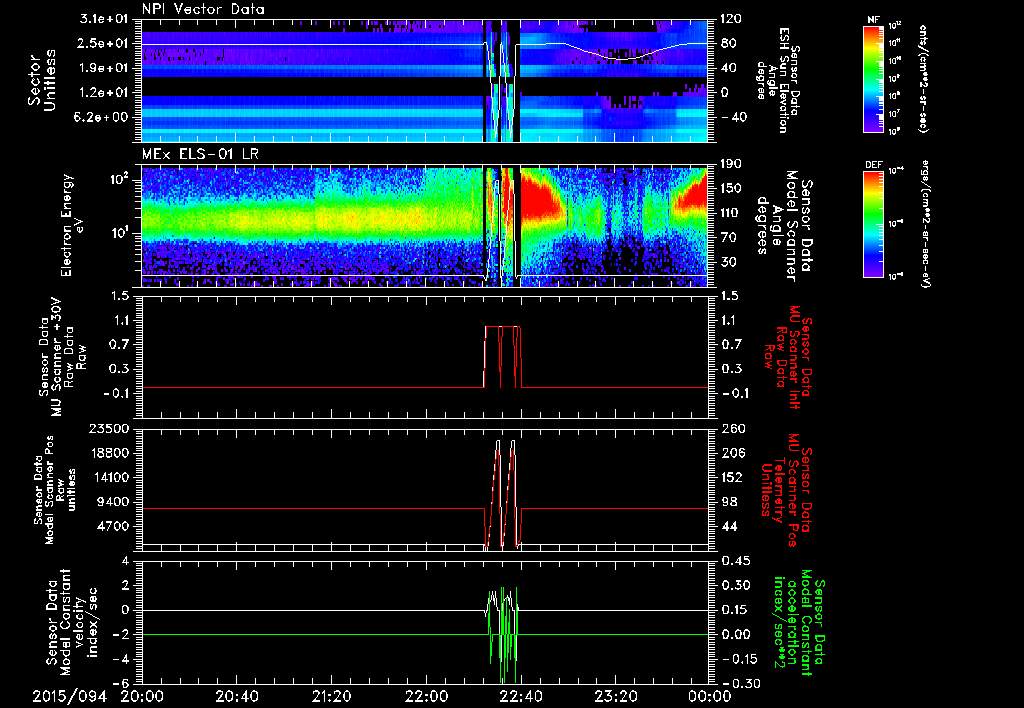This screenshot has width=1024, height=708.
Task: Click the "14100" scanner position tick label
Action: tap(110, 477)
